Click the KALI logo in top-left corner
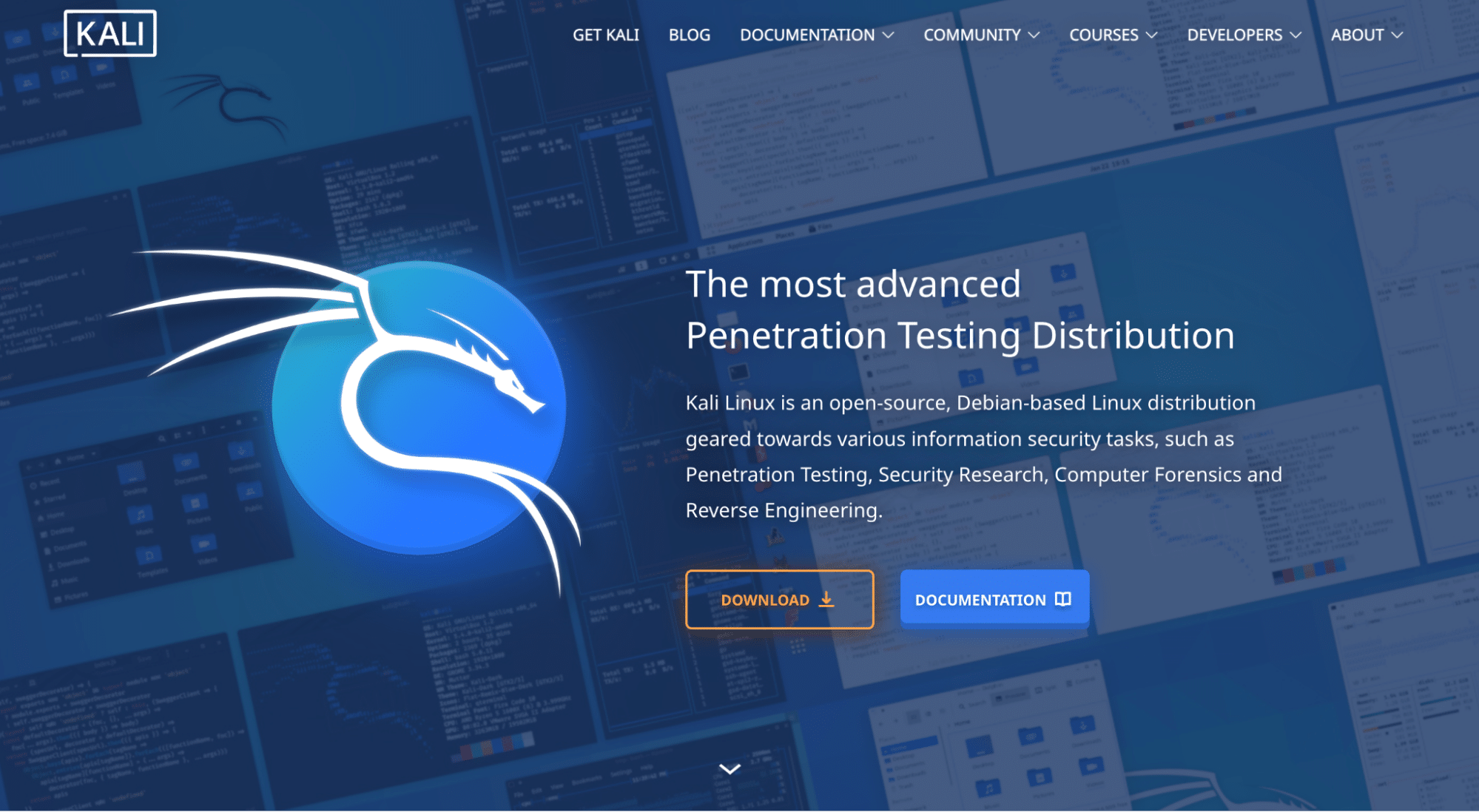The width and height of the screenshot is (1479, 812). click(x=109, y=33)
